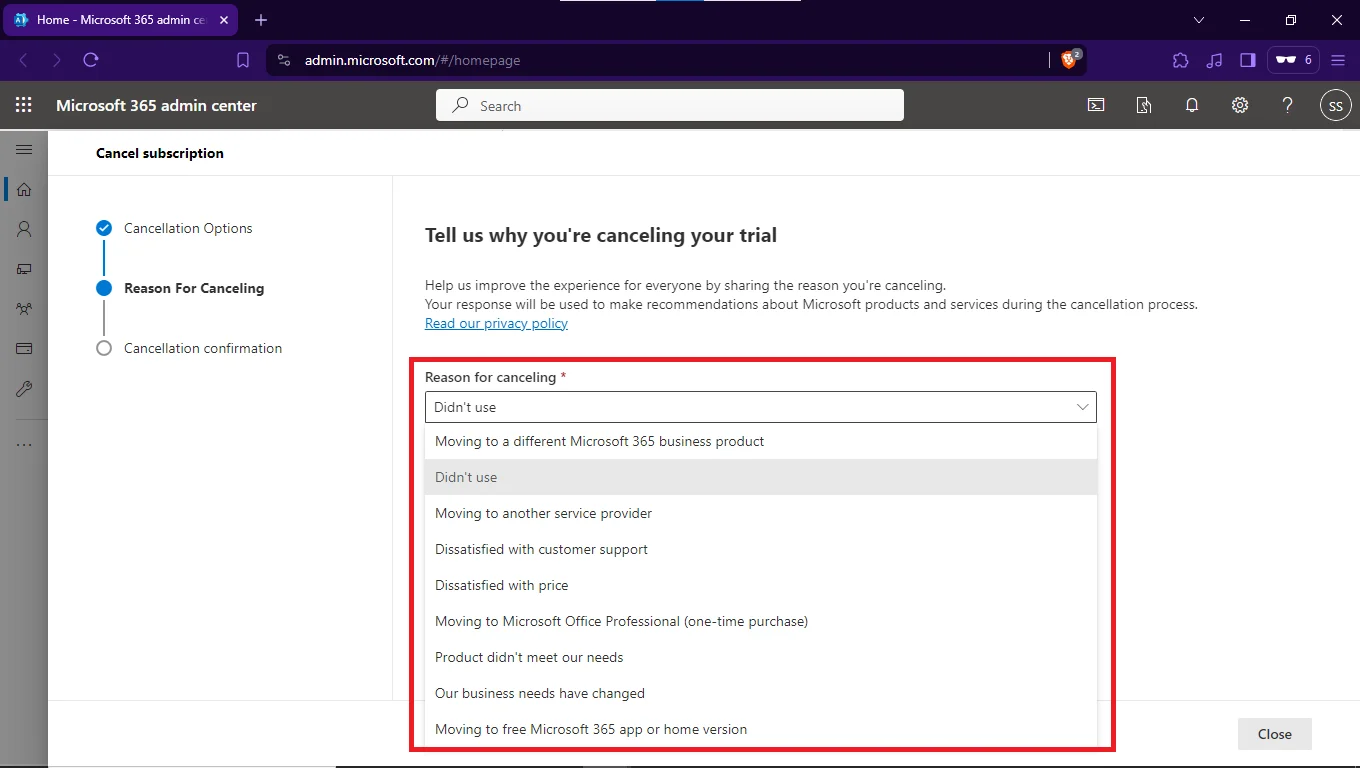Open Devices icon in left navigation
Screen dimensions: 1360x768
[24, 269]
